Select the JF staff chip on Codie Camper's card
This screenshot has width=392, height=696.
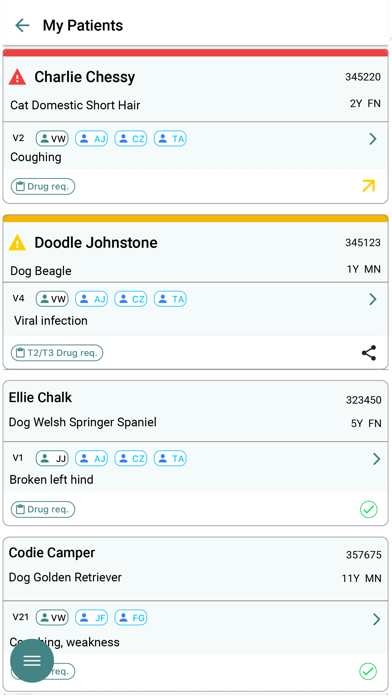(91, 617)
